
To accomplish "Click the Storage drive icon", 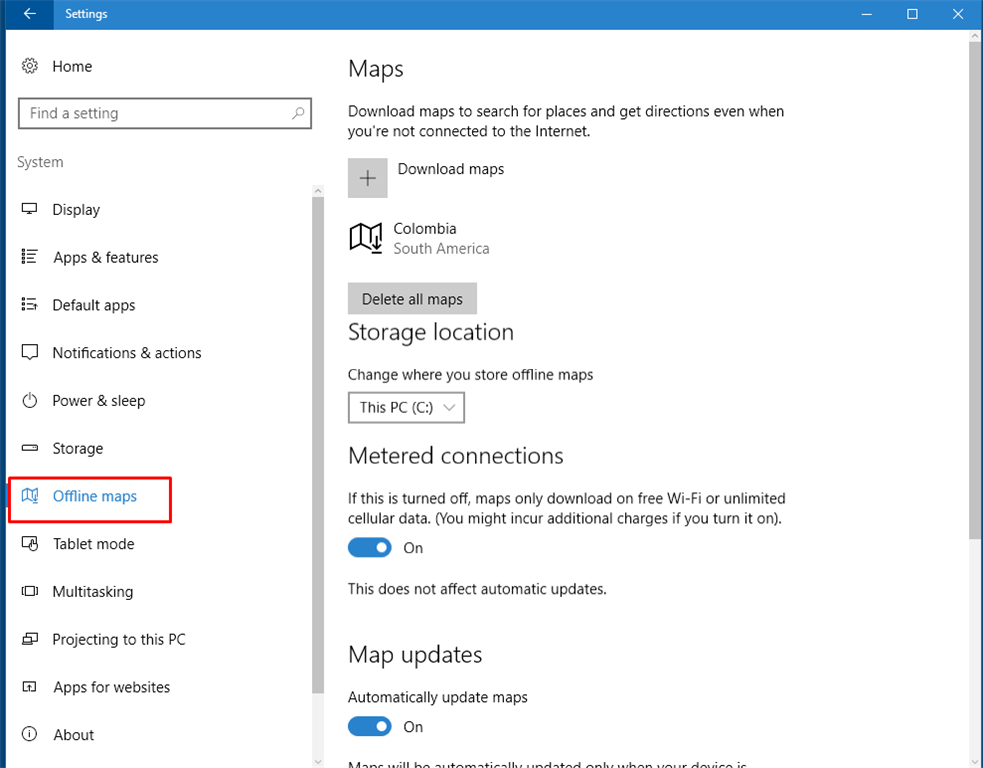I will [x=30, y=449].
